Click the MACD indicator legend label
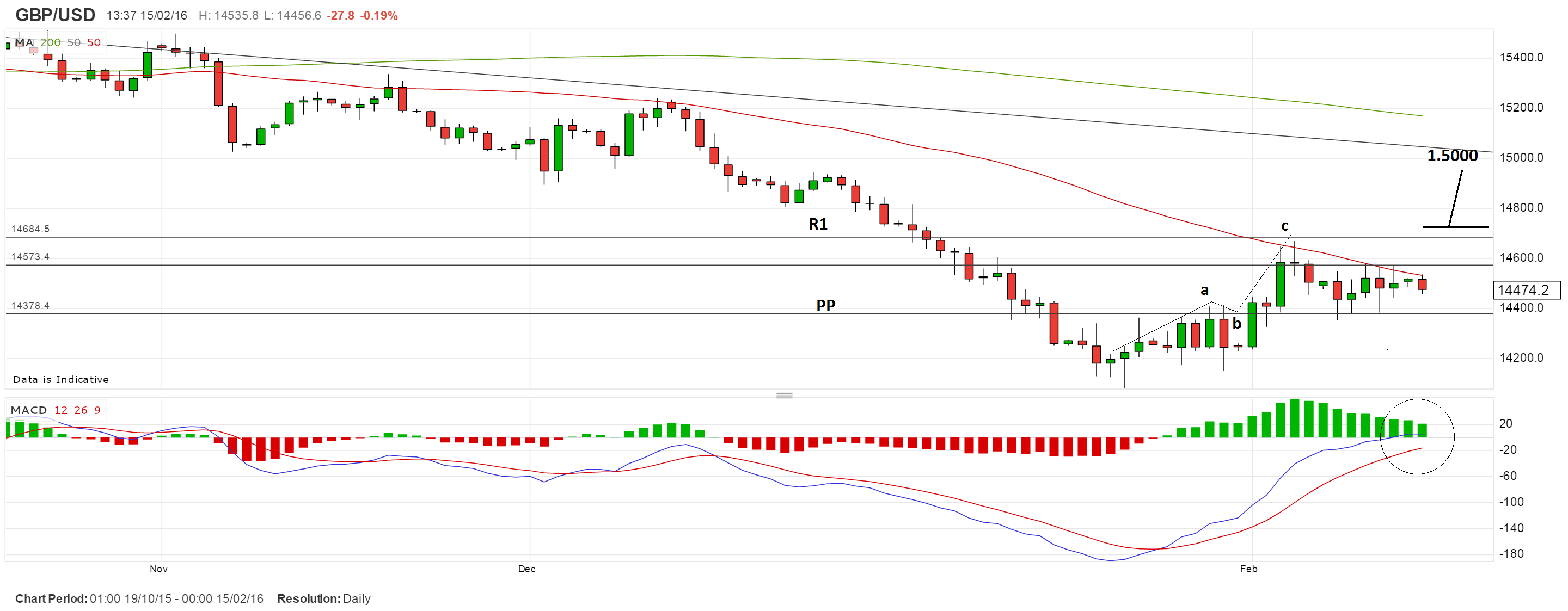 29,410
